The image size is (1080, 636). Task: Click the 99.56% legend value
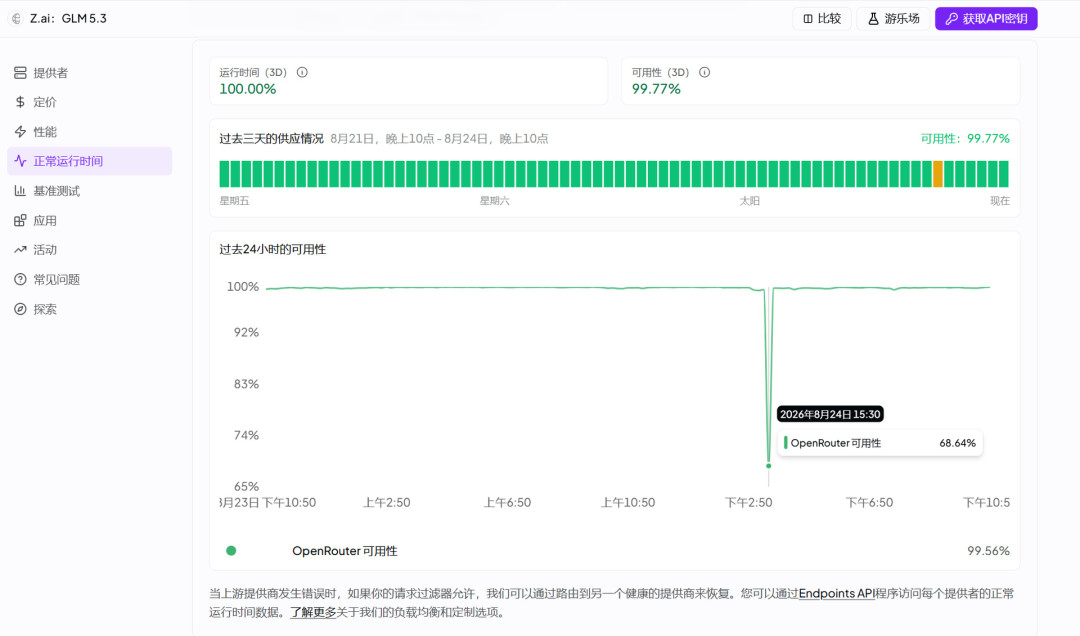[x=988, y=551]
